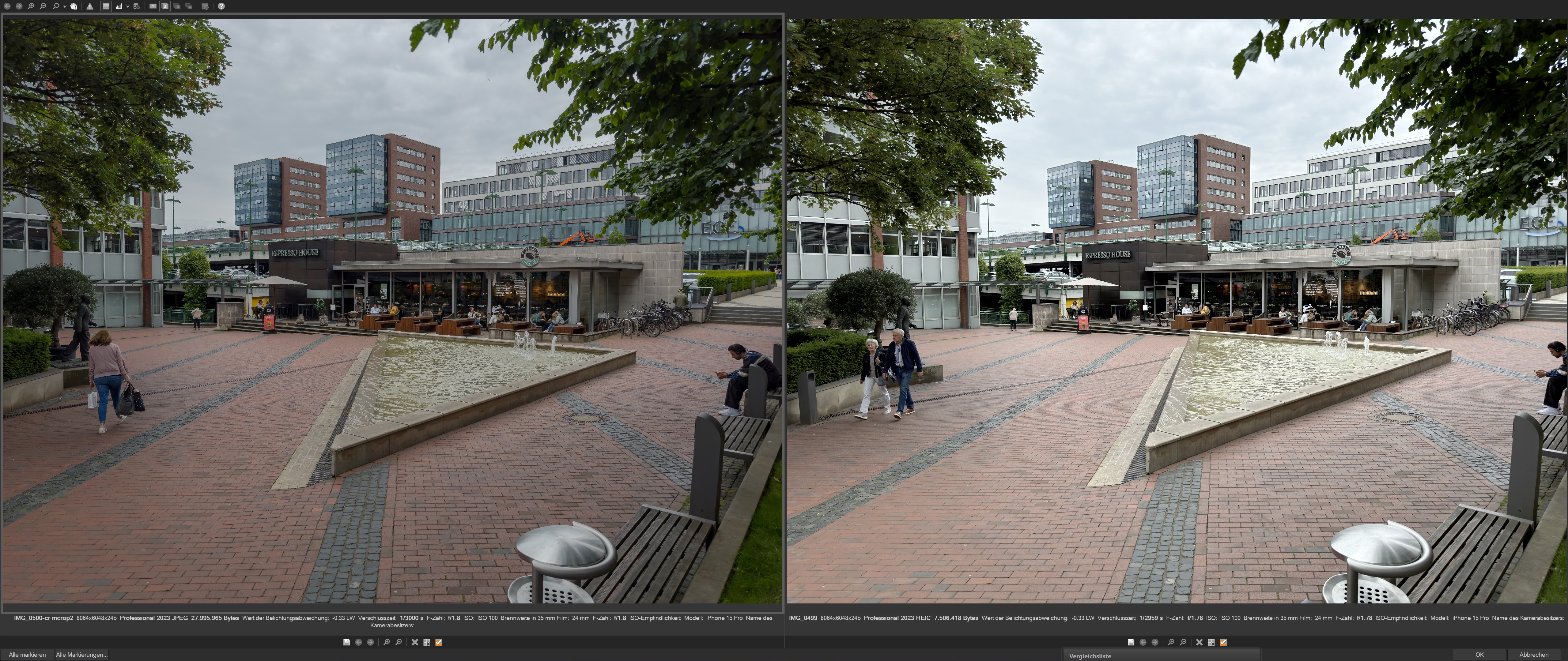
Task: Open the help question mark icon
Action: click(221, 6)
